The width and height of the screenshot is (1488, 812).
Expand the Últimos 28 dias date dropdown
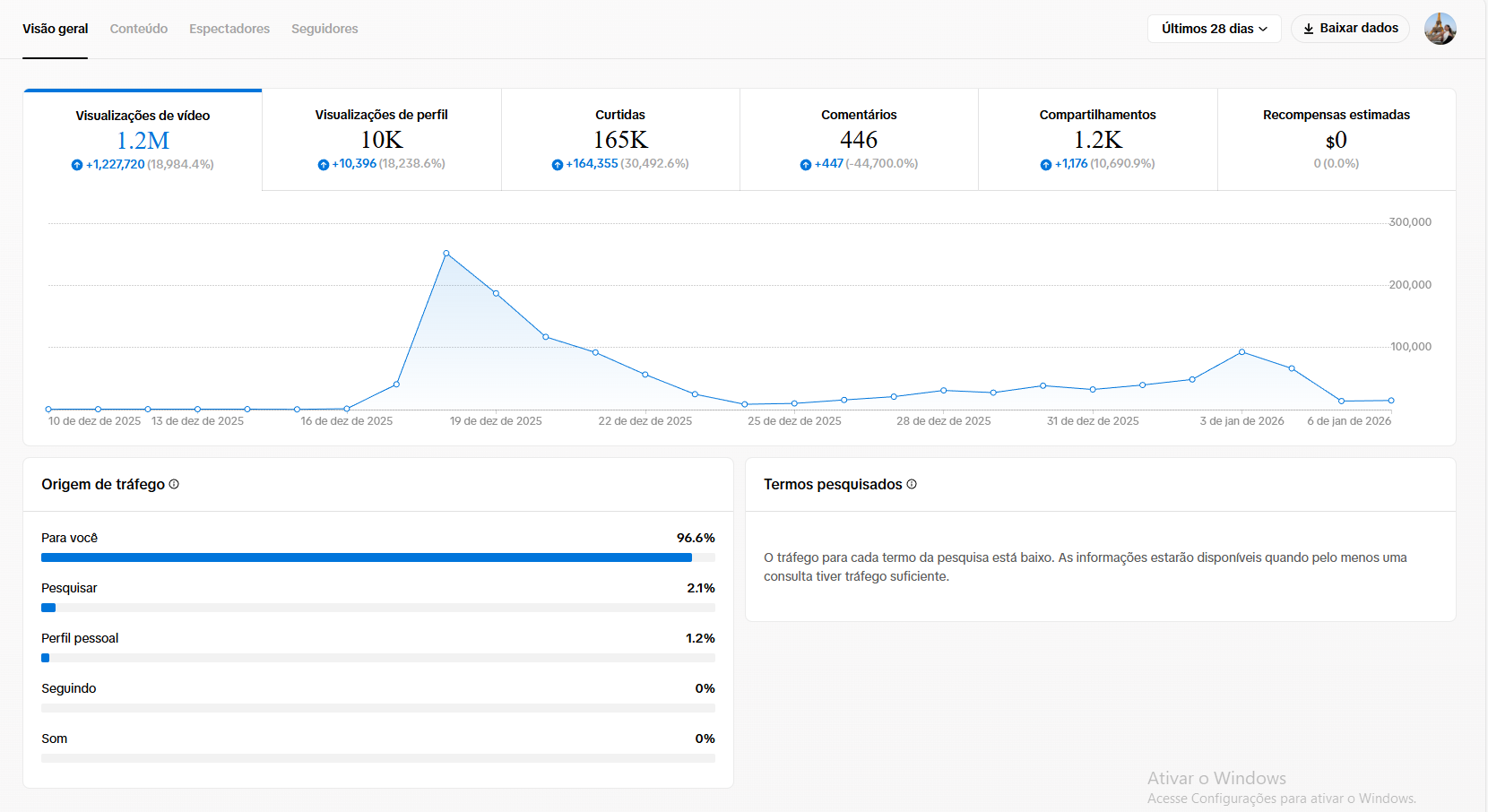tap(1215, 29)
